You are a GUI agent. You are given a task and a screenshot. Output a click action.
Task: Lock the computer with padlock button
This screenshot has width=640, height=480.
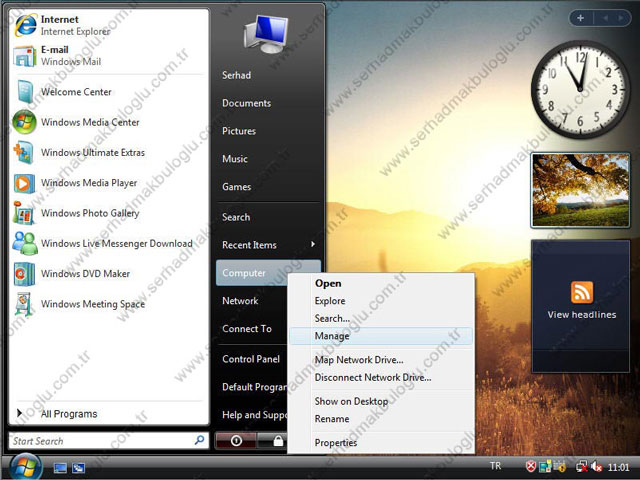pyautogui.click(x=278, y=440)
